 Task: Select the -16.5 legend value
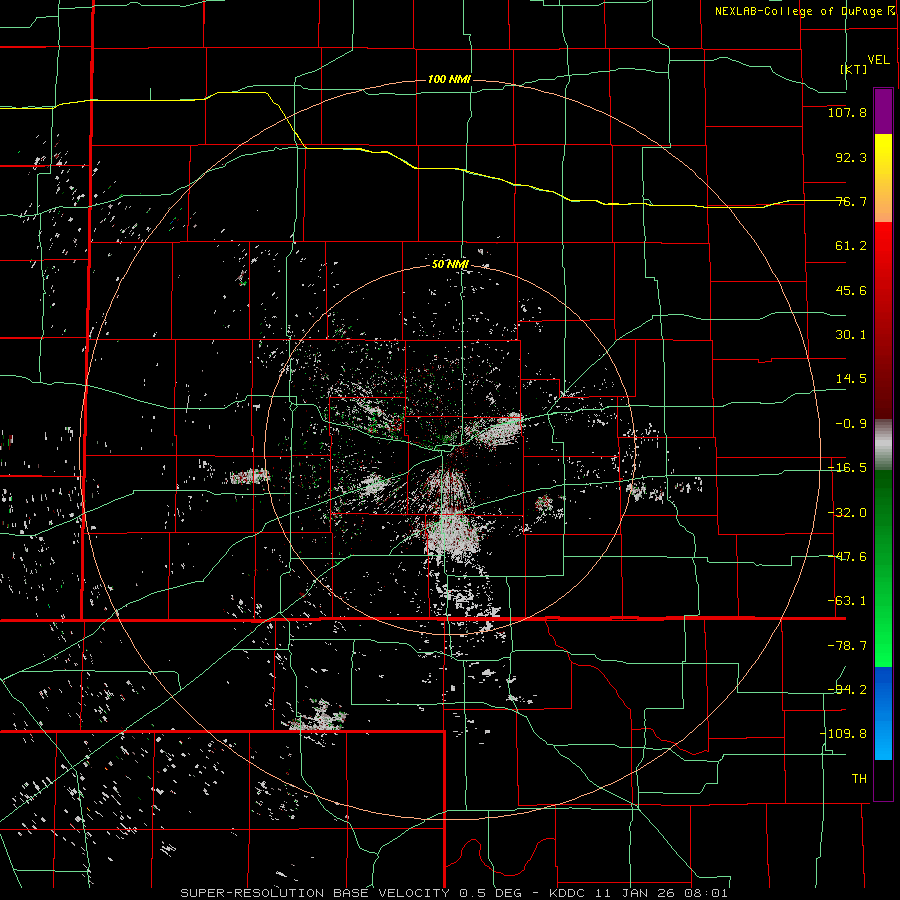pyautogui.click(x=847, y=468)
